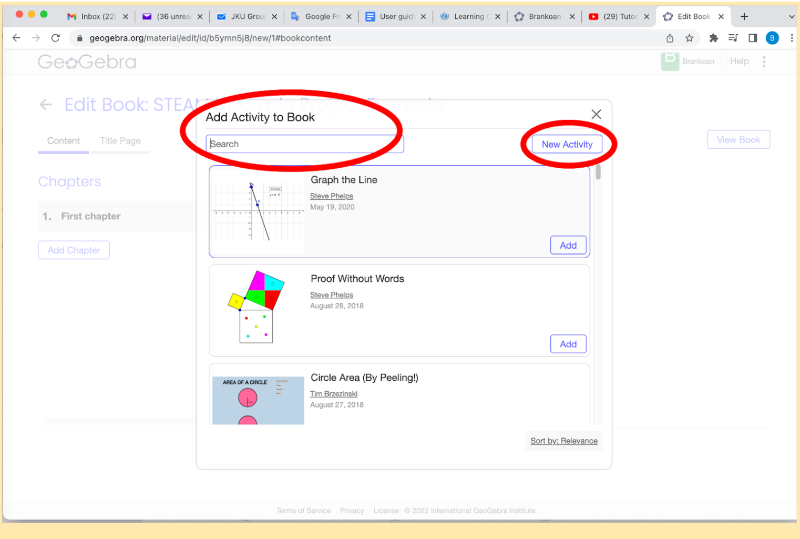Open Circle Area thumbnail

pyautogui.click(x=258, y=401)
